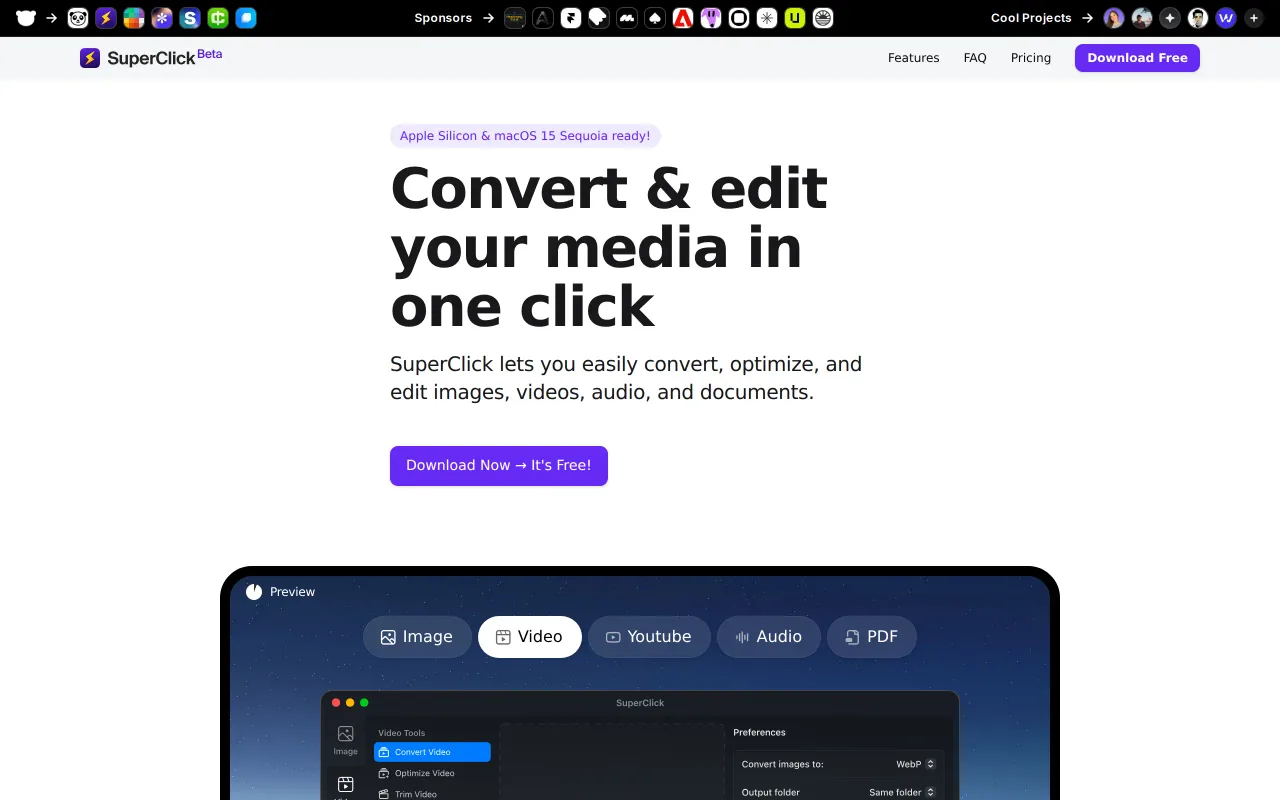The image size is (1280, 800).
Task: Click the SuperClick logo in header
Action: click(x=150, y=58)
